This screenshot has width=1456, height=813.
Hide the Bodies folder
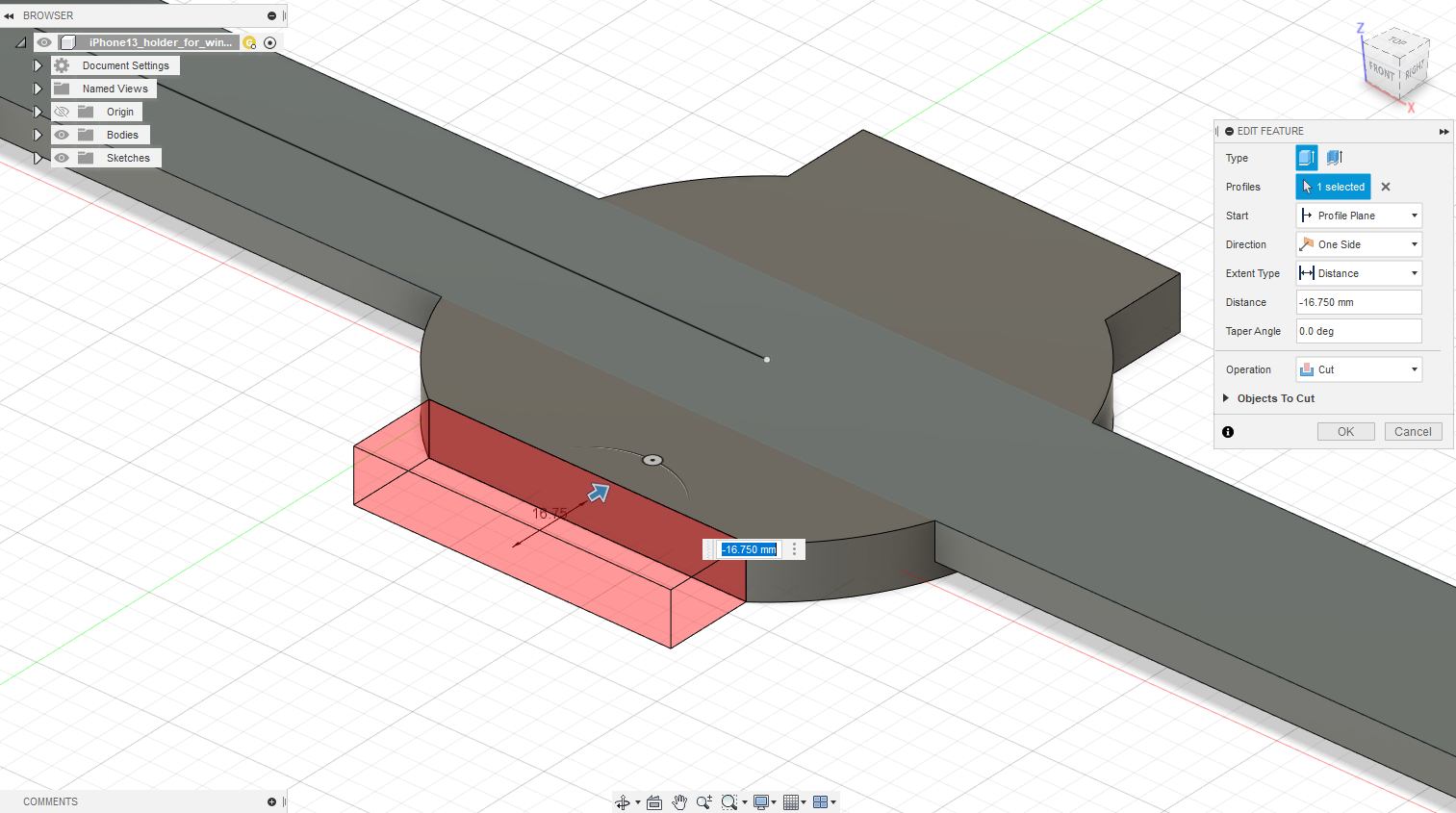62,135
